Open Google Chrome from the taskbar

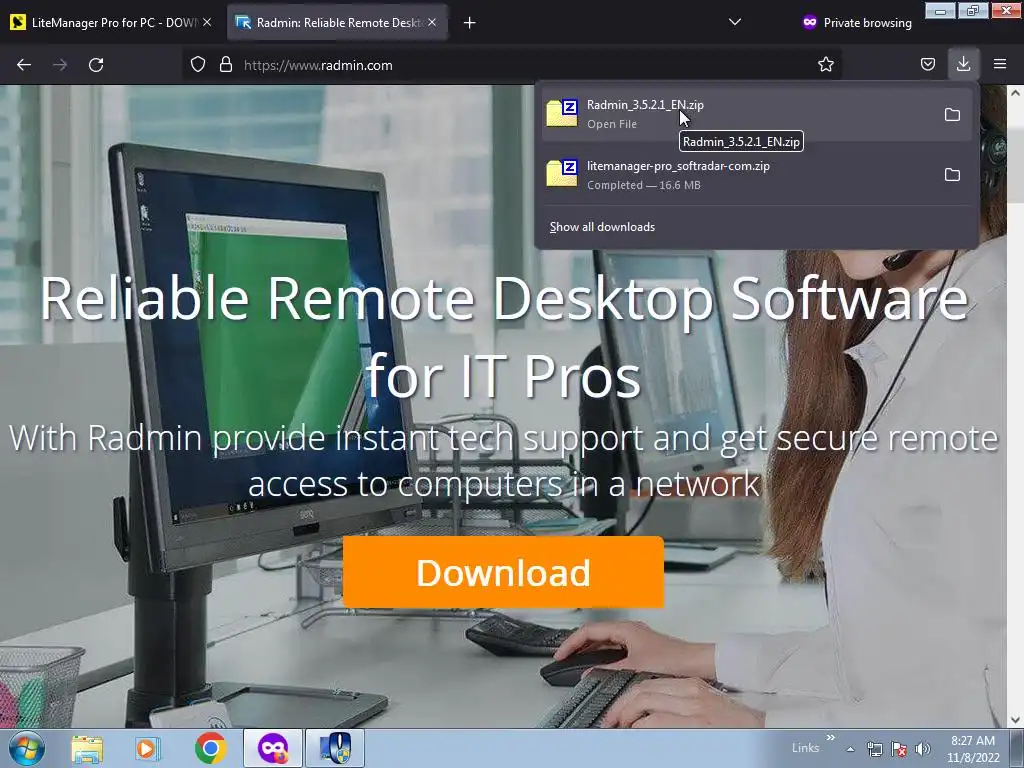(x=210, y=748)
